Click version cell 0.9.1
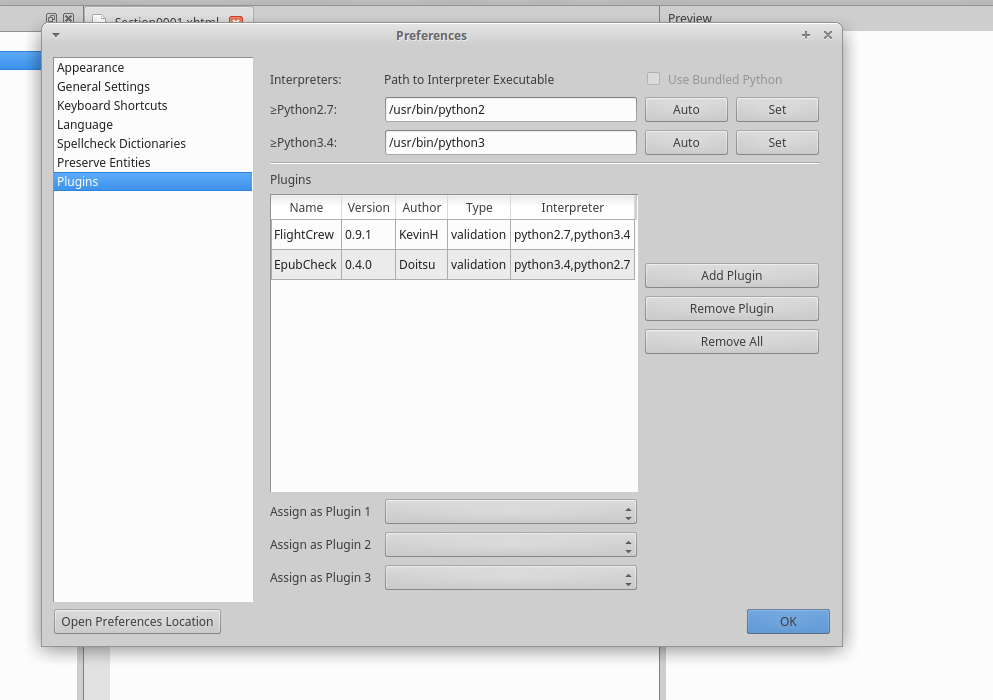The image size is (993, 700). click(369, 234)
